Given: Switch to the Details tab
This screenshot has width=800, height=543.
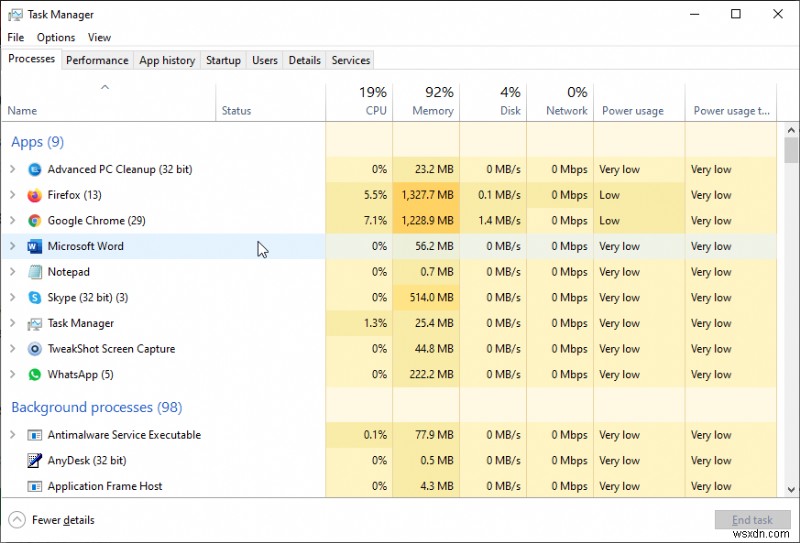Looking at the screenshot, I should coord(305,60).
